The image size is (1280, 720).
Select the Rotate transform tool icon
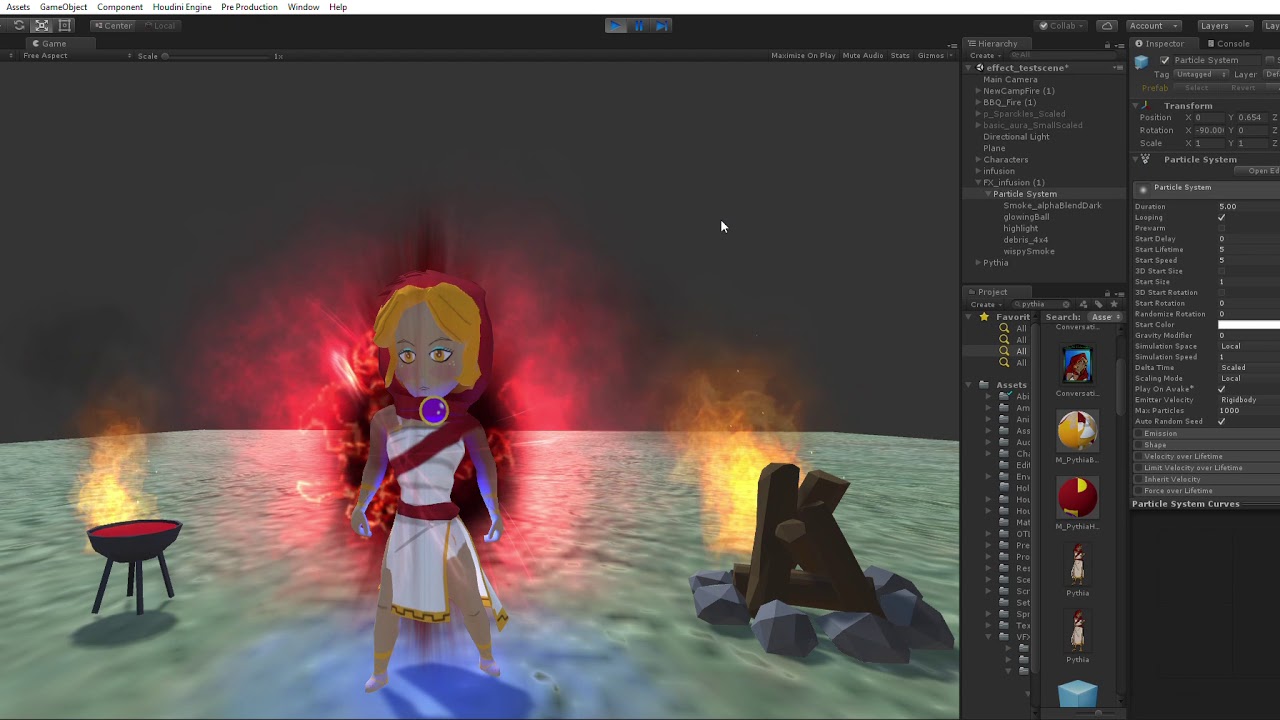click(19, 25)
